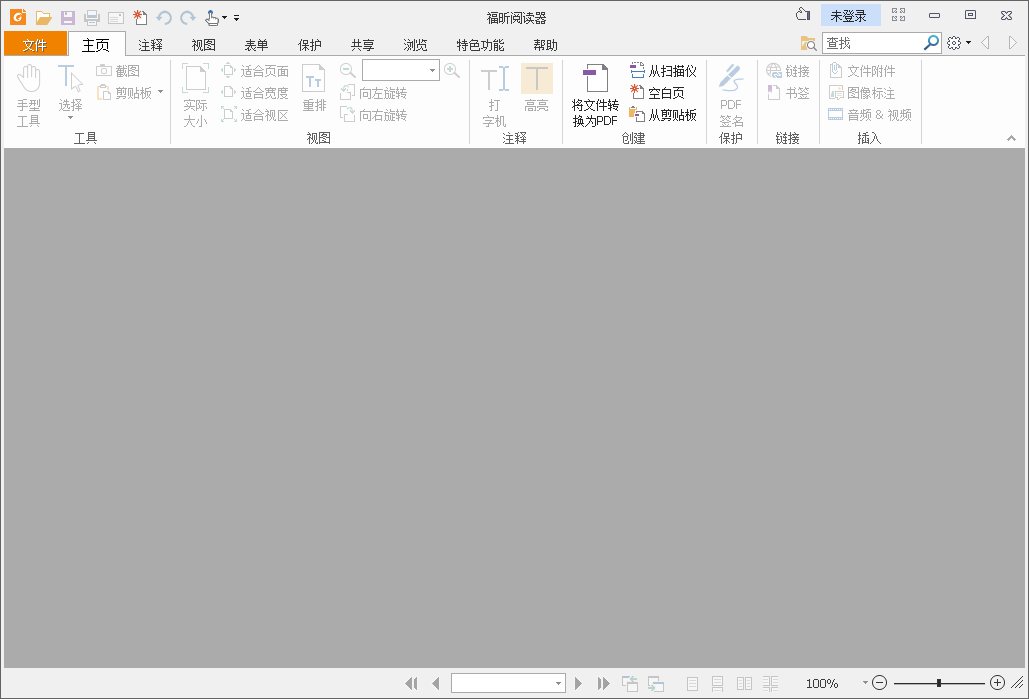Click 向左旋转 rotate left
The image size is (1029, 699).
[x=374, y=93]
